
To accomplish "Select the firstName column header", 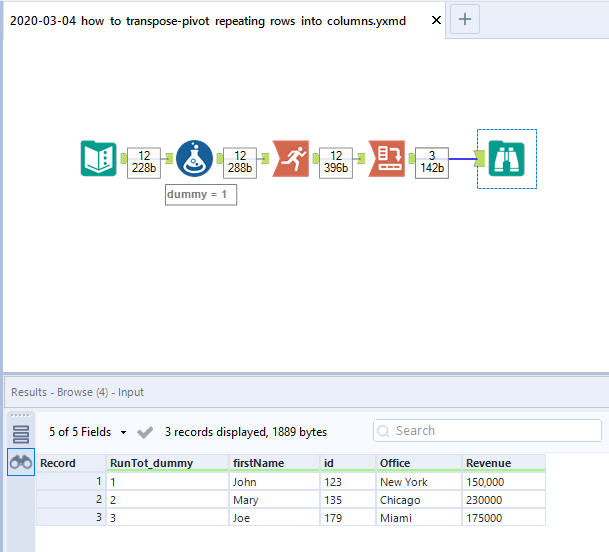I will [x=274, y=463].
